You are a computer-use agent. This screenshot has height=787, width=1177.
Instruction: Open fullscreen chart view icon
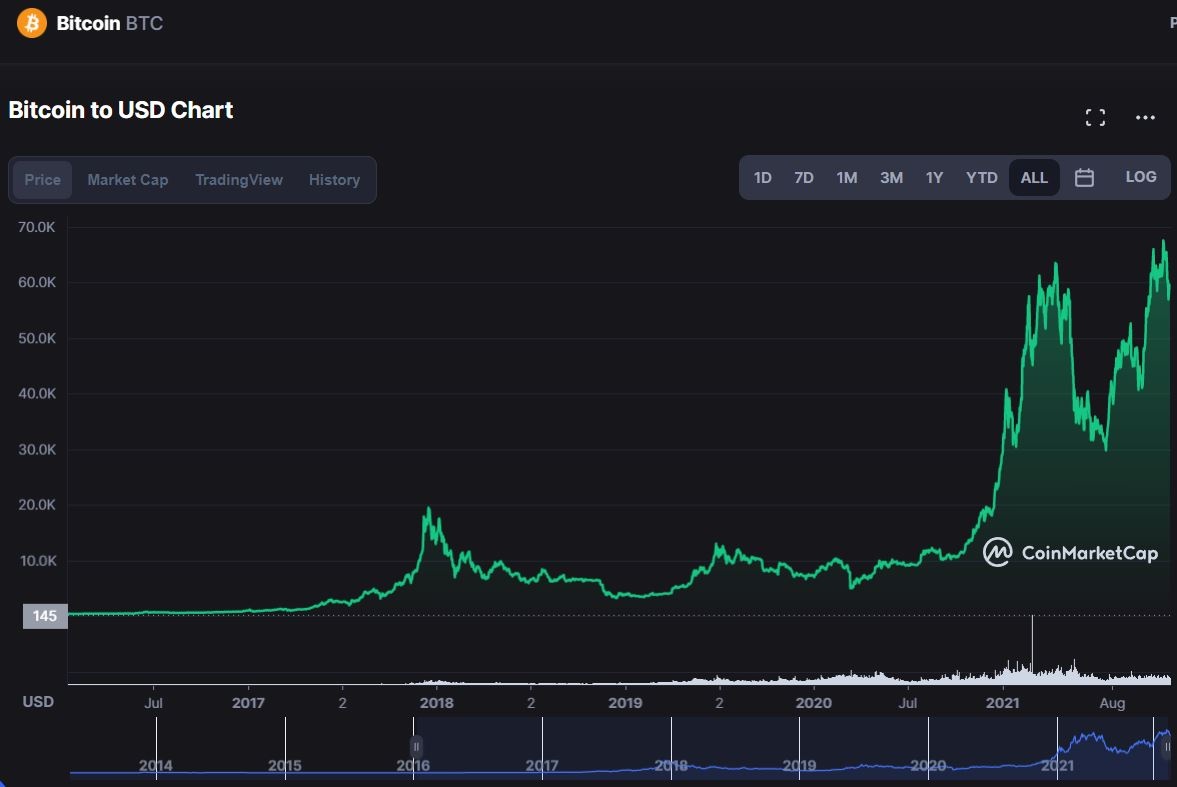click(x=1095, y=118)
